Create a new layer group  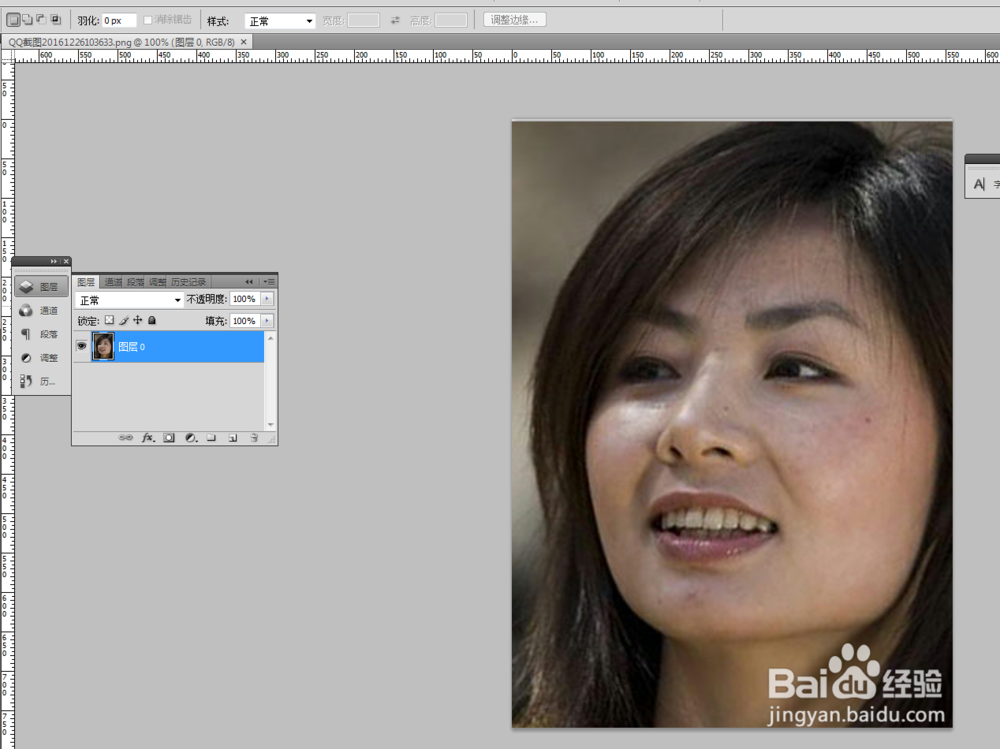tap(211, 438)
